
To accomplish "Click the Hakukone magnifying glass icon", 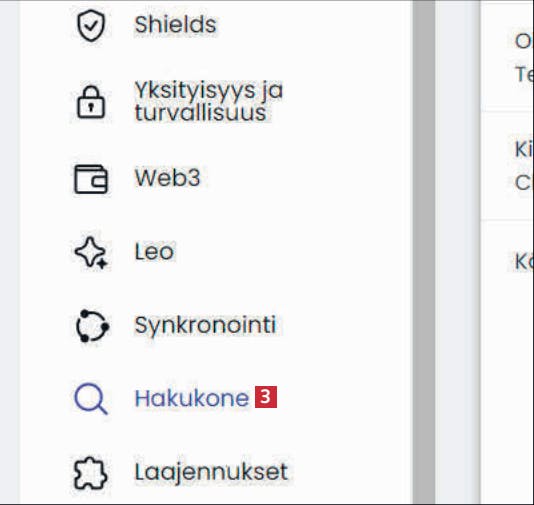I will click(91, 399).
